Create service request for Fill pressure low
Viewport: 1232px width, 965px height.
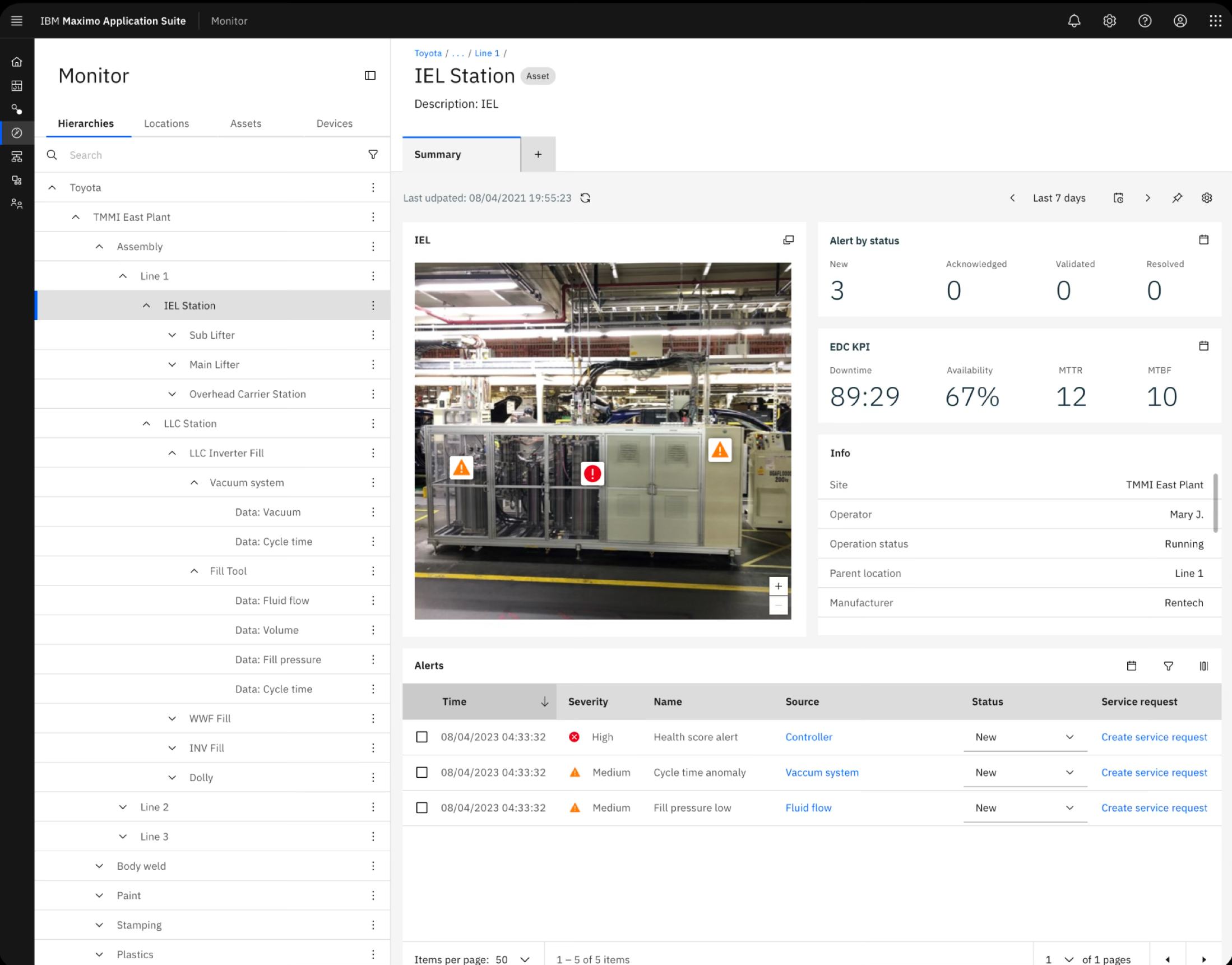pyautogui.click(x=1154, y=808)
